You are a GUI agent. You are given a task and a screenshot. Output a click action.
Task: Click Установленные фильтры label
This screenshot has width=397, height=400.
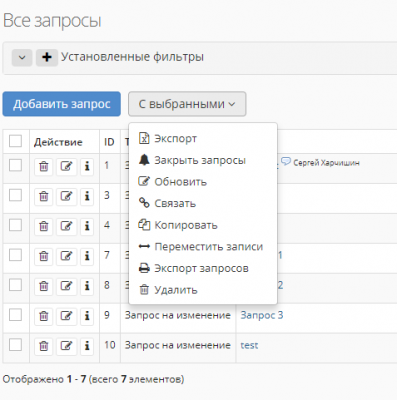132,57
